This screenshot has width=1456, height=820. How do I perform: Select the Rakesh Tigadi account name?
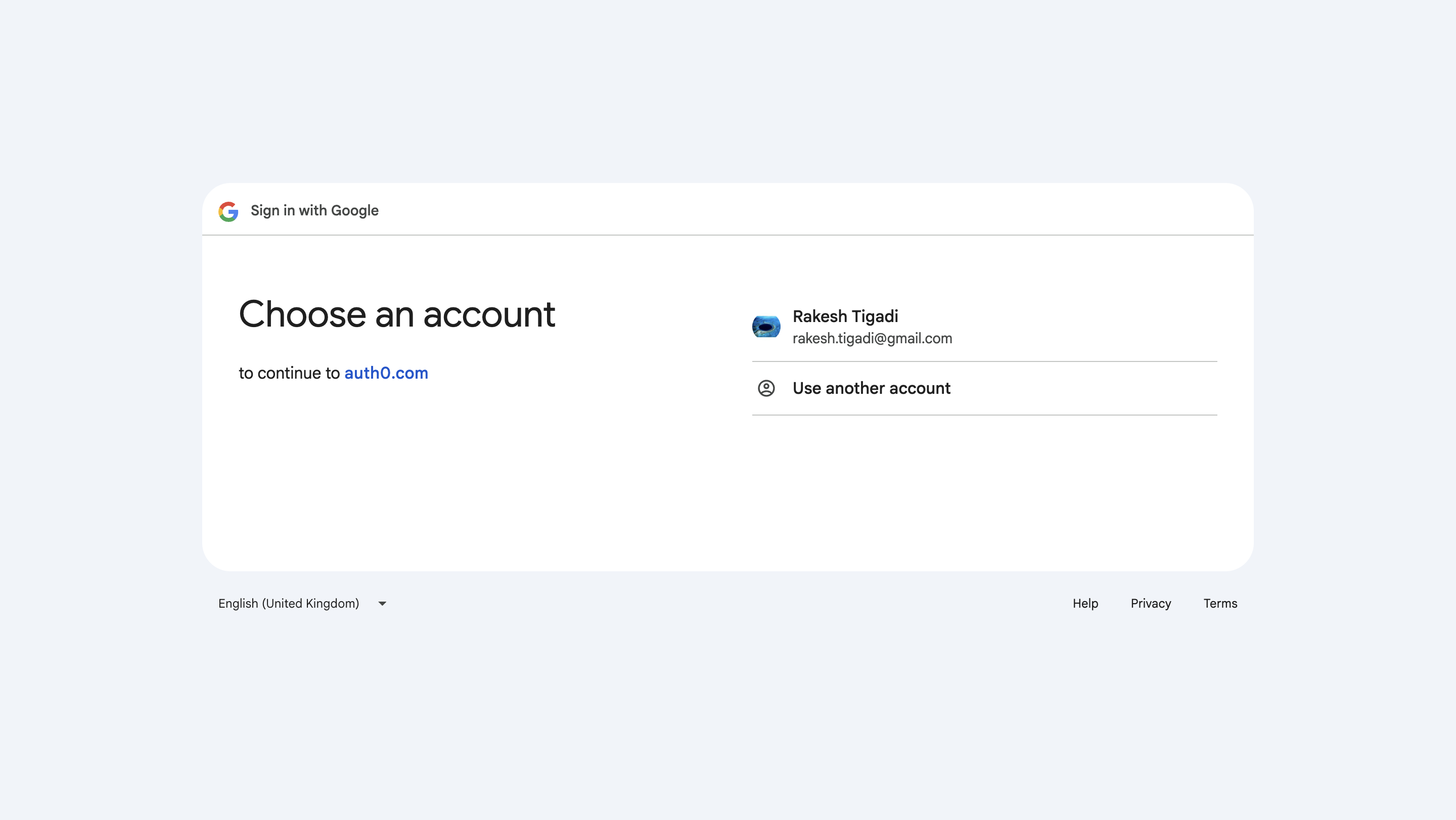(x=845, y=316)
